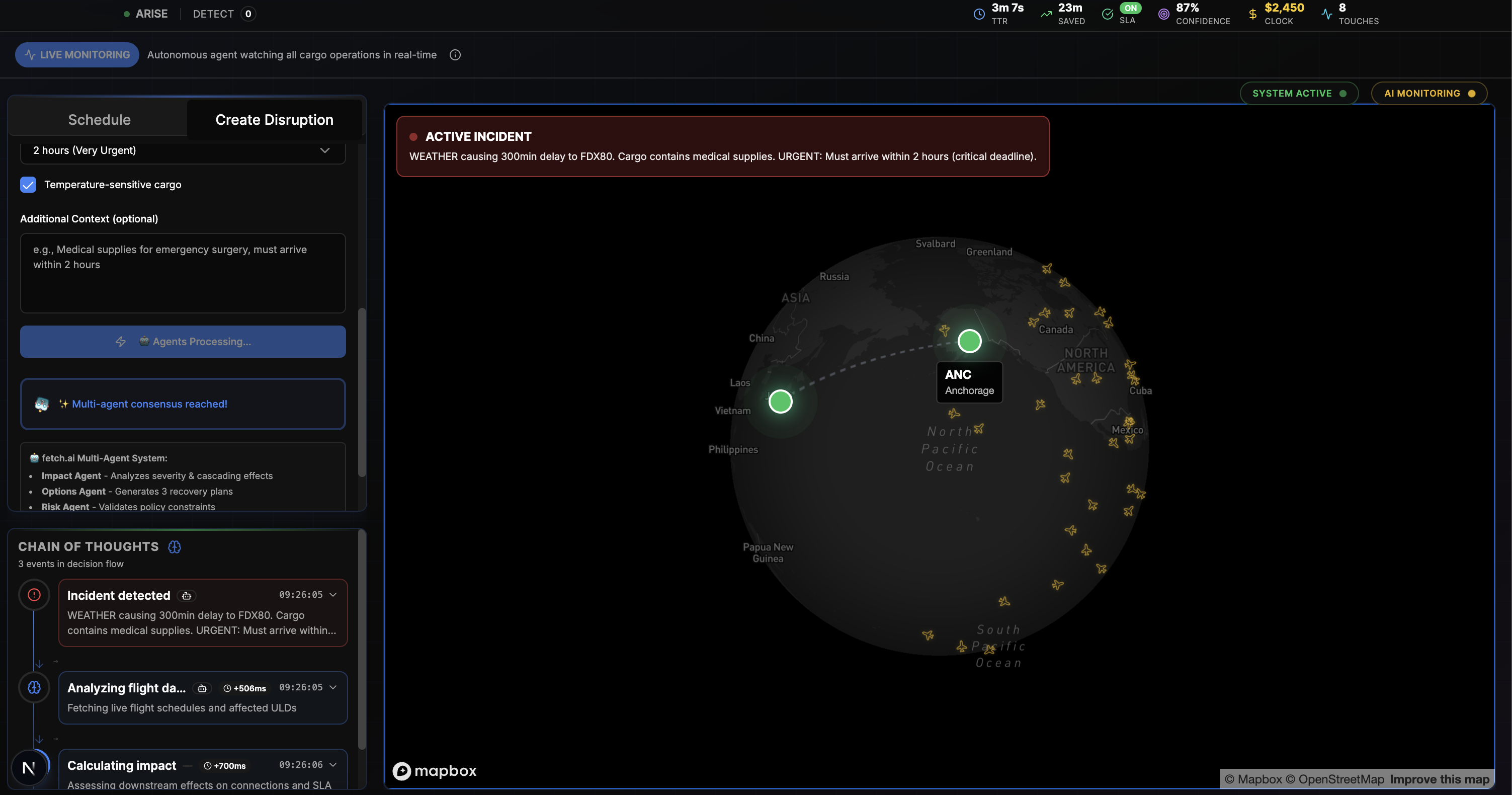Click the robot icon beside Incident detected
This screenshot has height=795, width=1512.
coord(187,596)
